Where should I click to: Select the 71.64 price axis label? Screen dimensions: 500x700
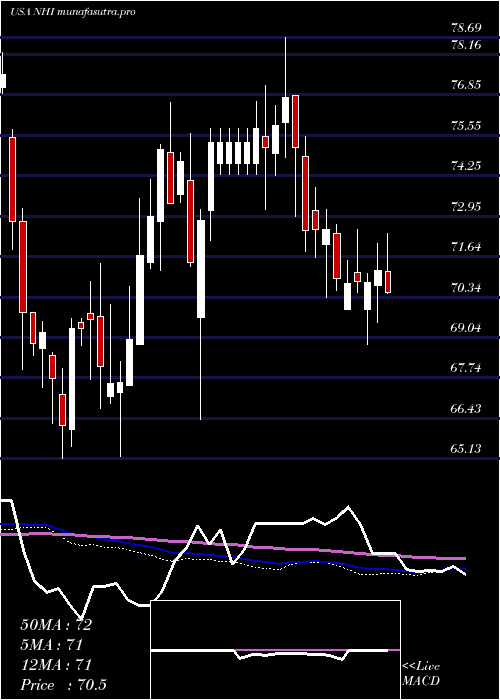(x=466, y=246)
